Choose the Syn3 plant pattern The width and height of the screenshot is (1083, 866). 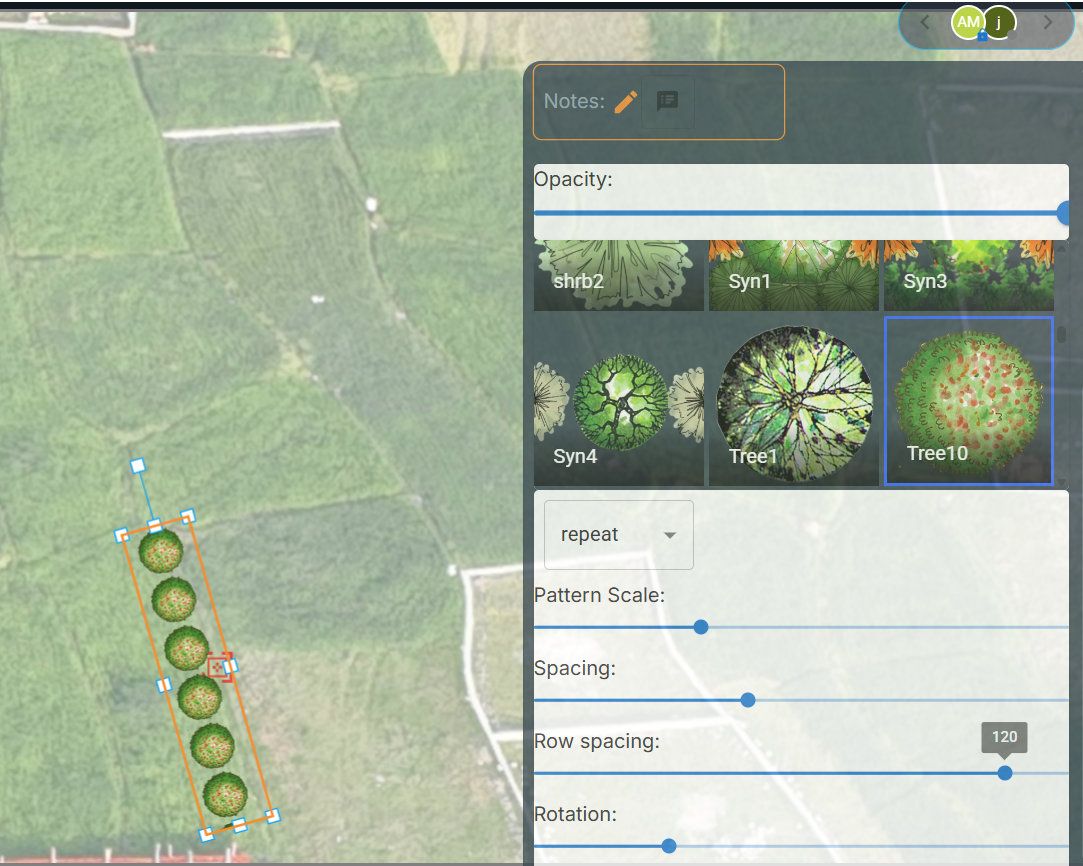click(x=967, y=274)
